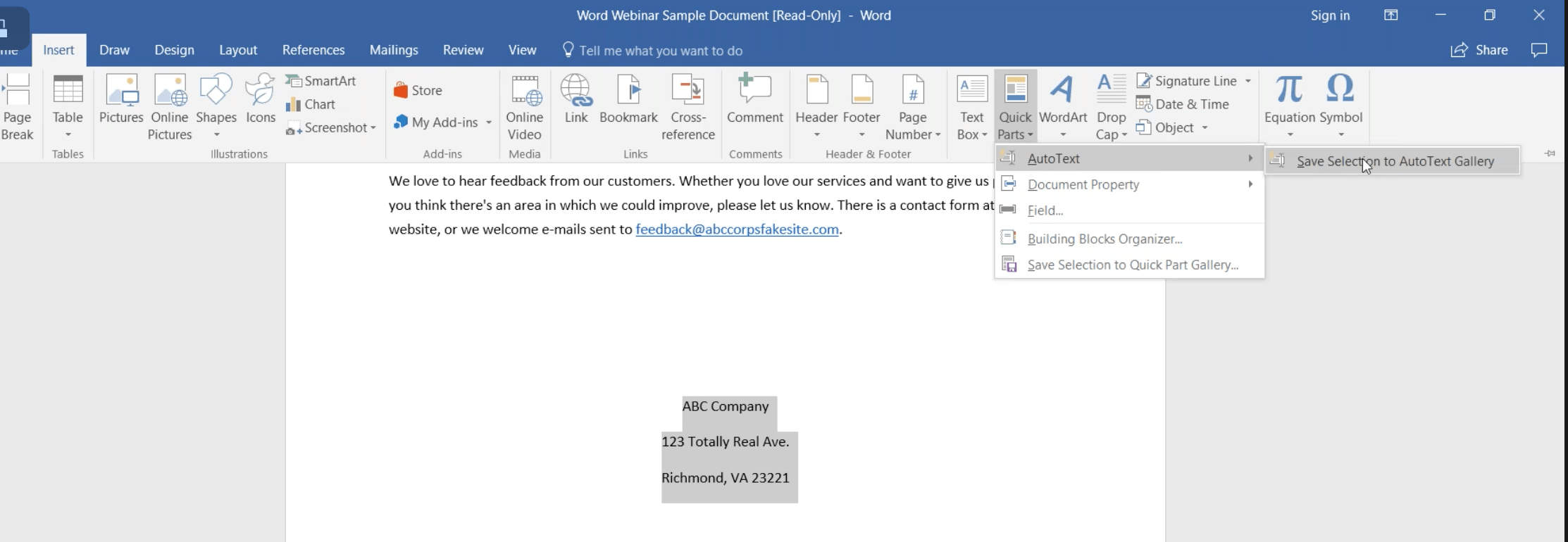The width and height of the screenshot is (1568, 542).
Task: Add a Drop Cap
Action: pyautogui.click(x=1112, y=107)
